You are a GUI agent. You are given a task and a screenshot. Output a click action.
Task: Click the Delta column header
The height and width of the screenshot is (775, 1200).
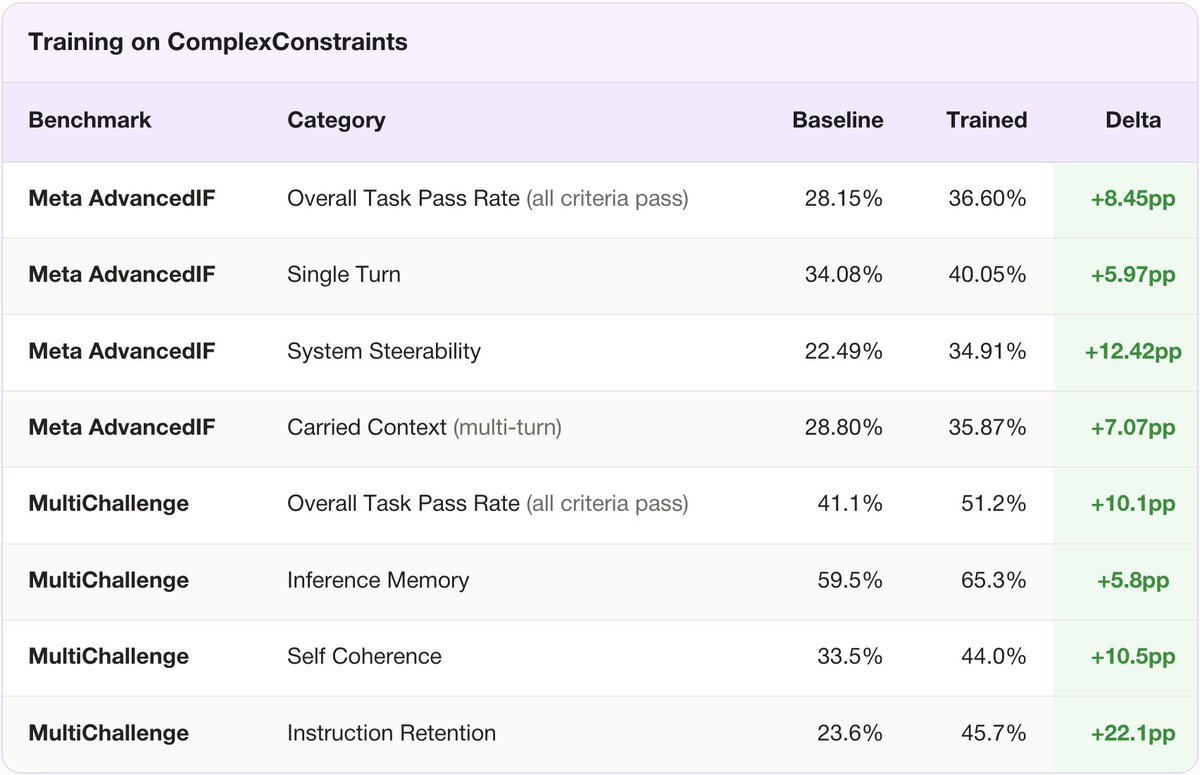point(1133,120)
